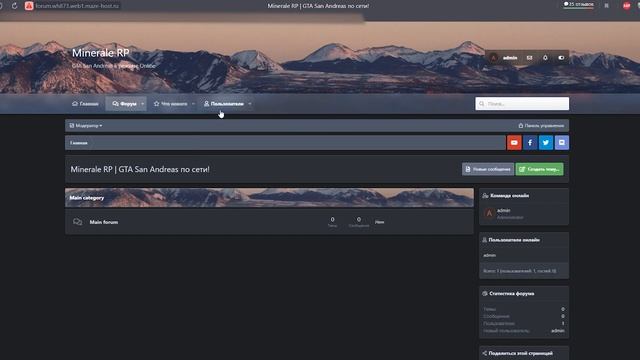640x360 pixels.
Task: Click the Статистика форума heading icon
Action: tap(485, 293)
